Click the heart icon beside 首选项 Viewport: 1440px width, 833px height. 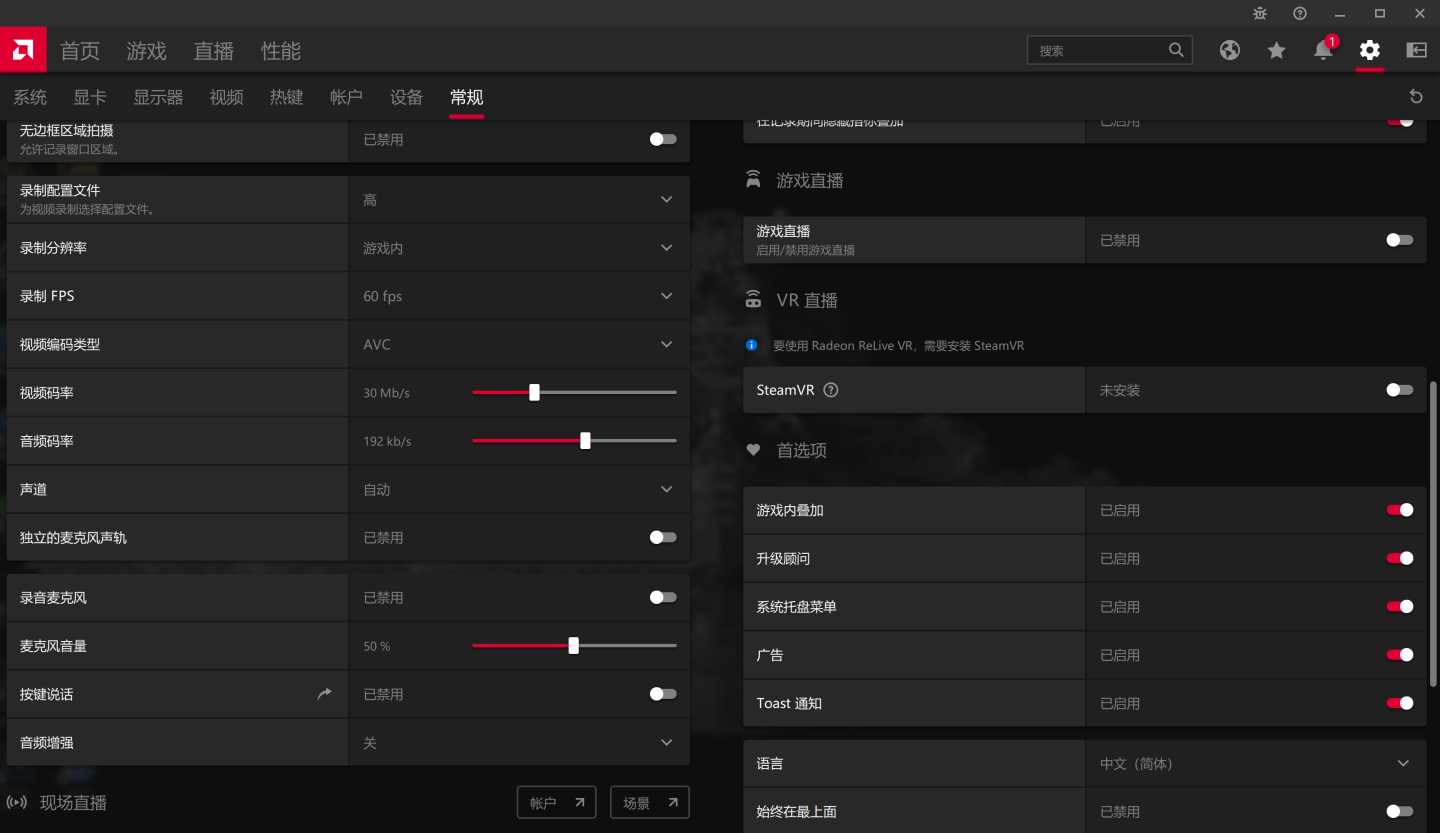coord(753,450)
